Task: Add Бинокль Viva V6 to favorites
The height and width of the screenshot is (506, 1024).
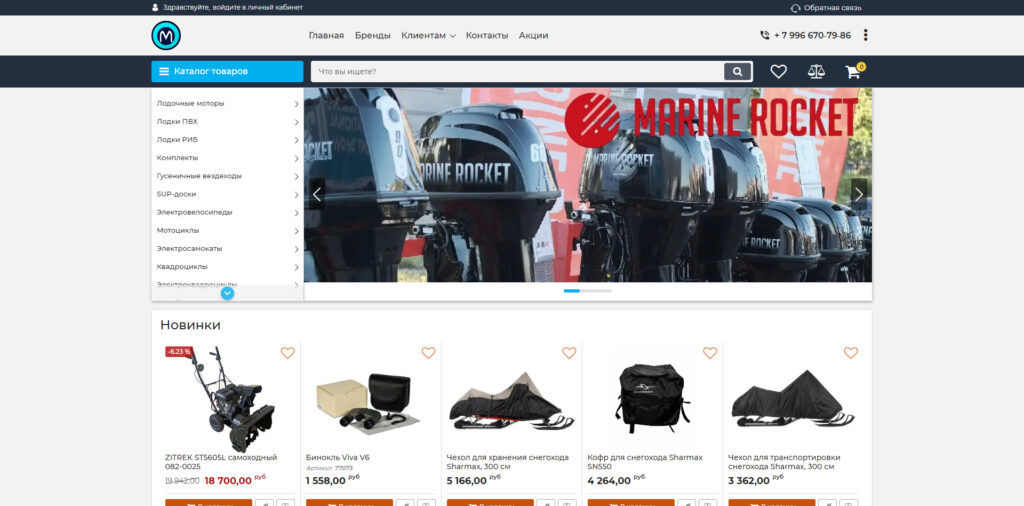Action: 428,353
